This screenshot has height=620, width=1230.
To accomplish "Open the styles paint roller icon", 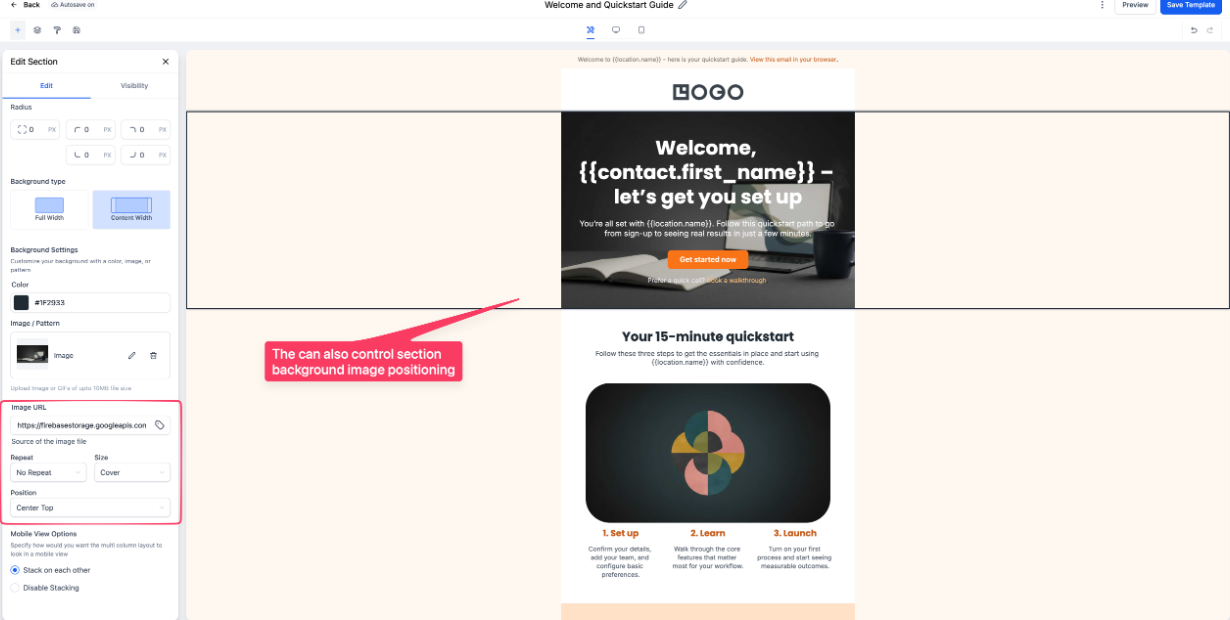I will [57, 30].
